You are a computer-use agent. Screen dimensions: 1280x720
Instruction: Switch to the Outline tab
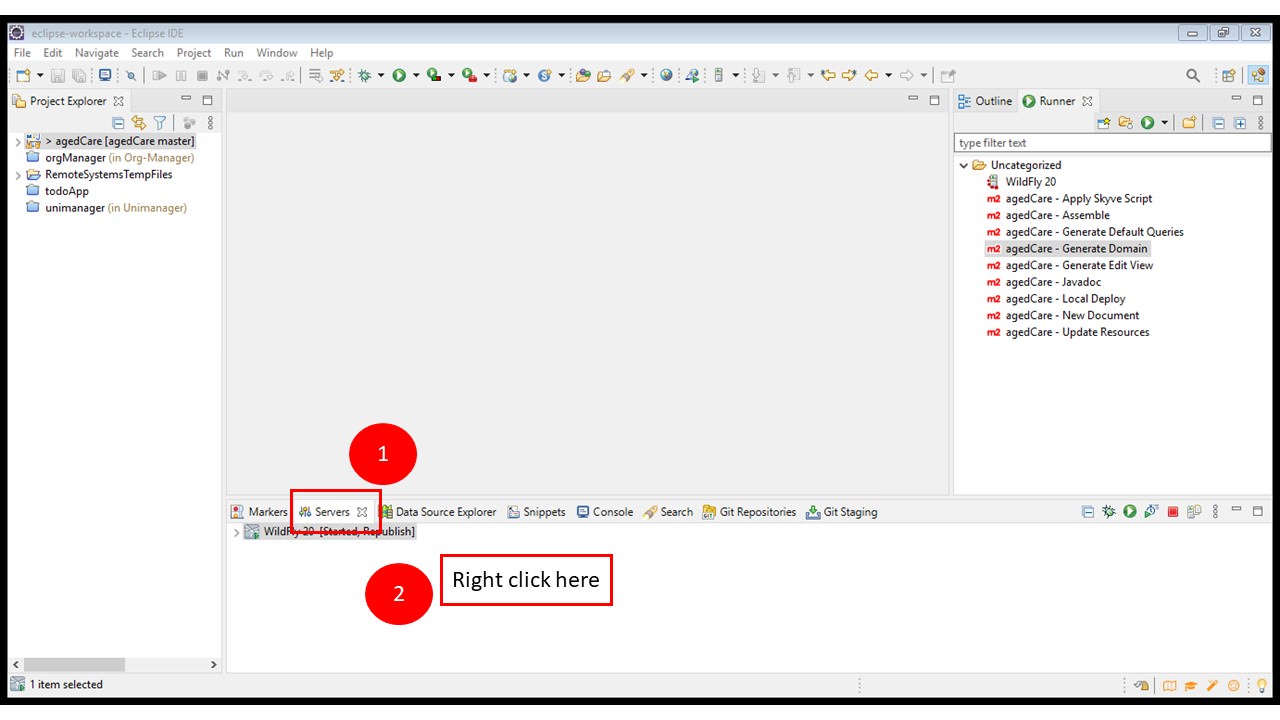point(985,101)
